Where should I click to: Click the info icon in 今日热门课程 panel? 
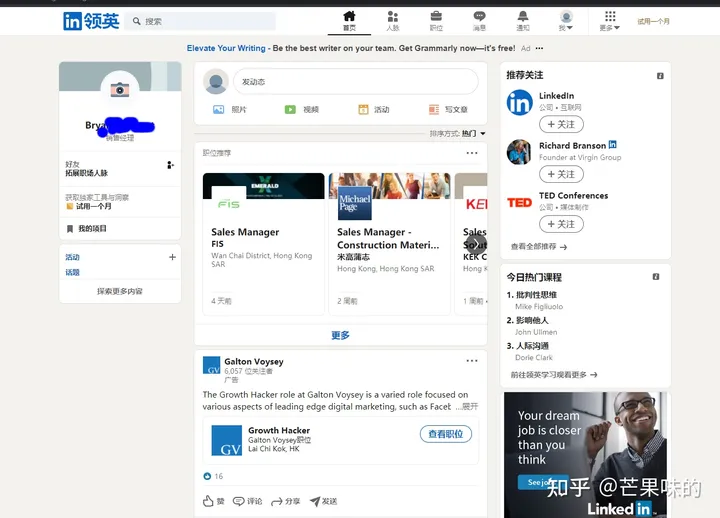pos(656,276)
